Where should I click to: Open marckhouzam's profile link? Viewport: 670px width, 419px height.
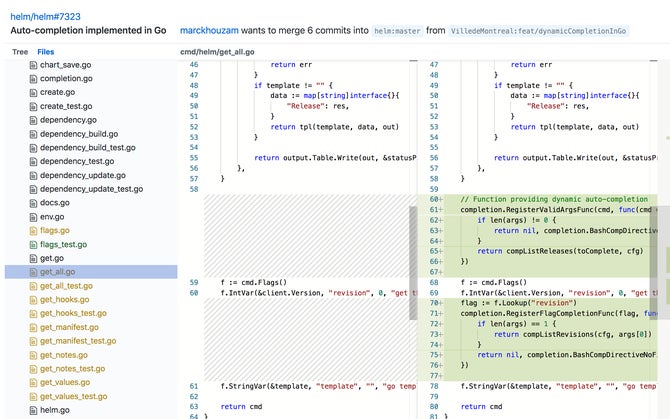[x=209, y=31]
